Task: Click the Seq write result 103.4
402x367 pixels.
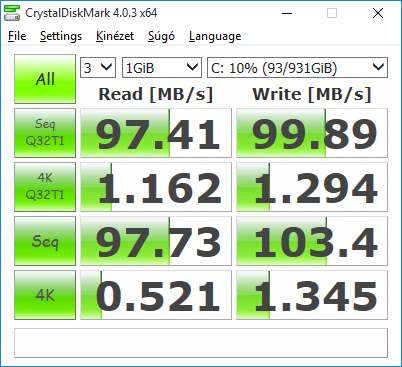Action: click(x=312, y=241)
